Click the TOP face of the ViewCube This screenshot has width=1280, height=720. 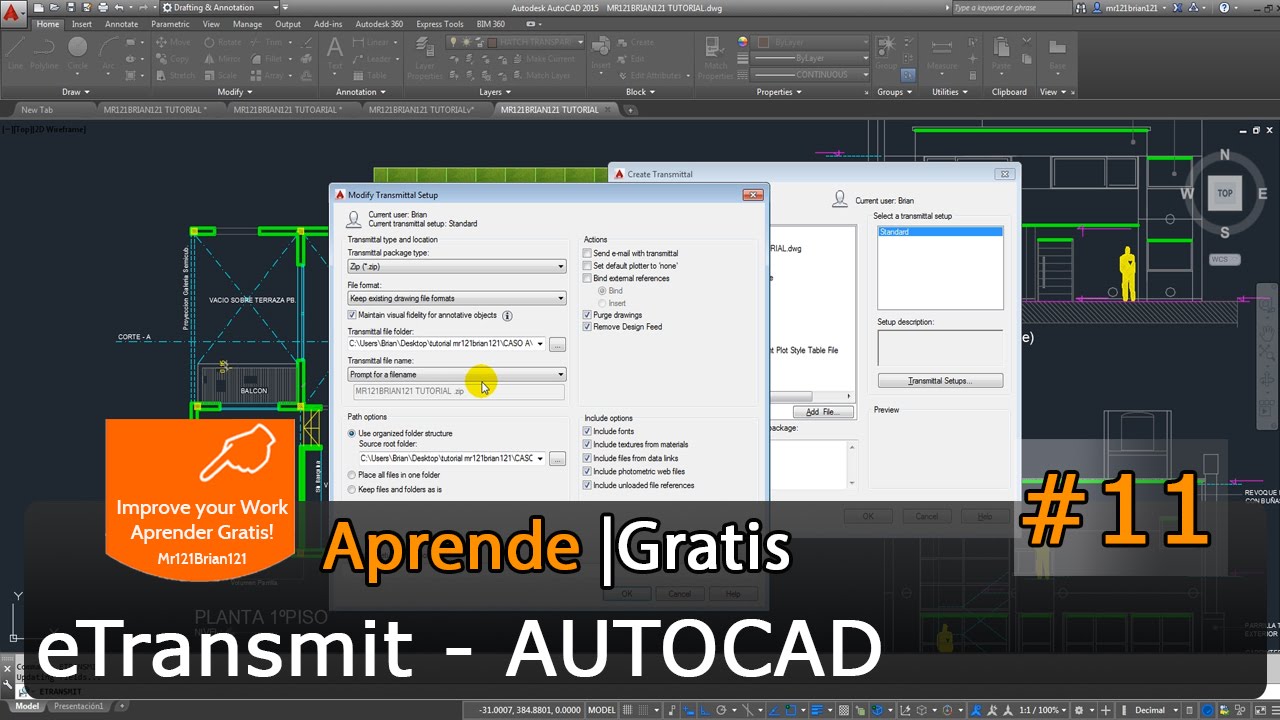1224,194
